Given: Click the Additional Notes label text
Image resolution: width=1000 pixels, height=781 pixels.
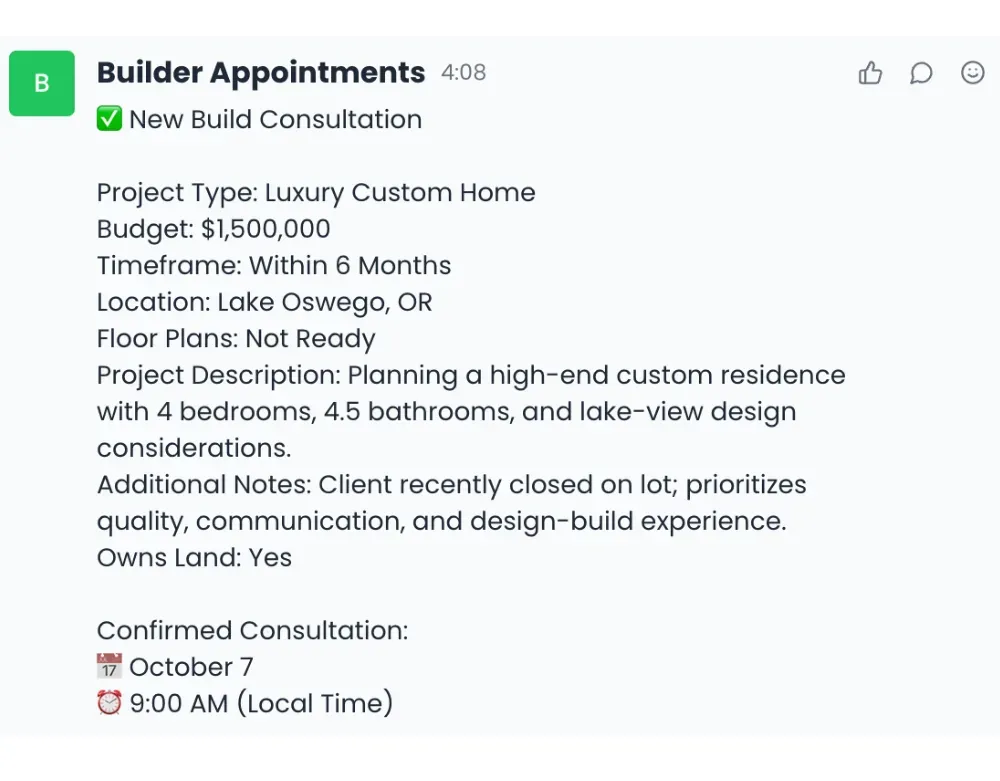Looking at the screenshot, I should point(204,485).
